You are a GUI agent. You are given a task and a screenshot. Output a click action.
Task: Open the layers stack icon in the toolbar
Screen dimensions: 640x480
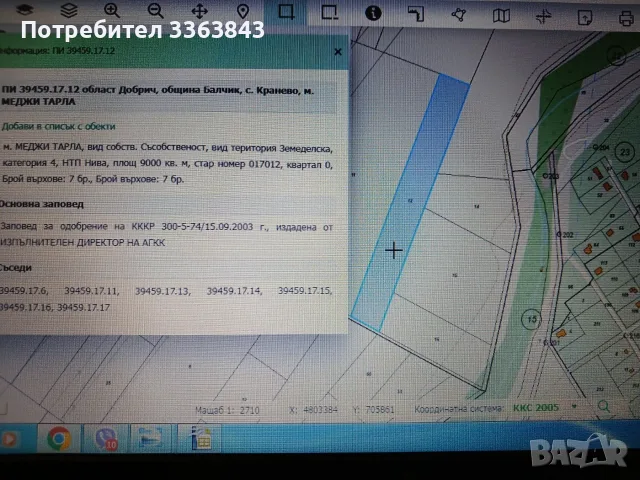coord(69,10)
